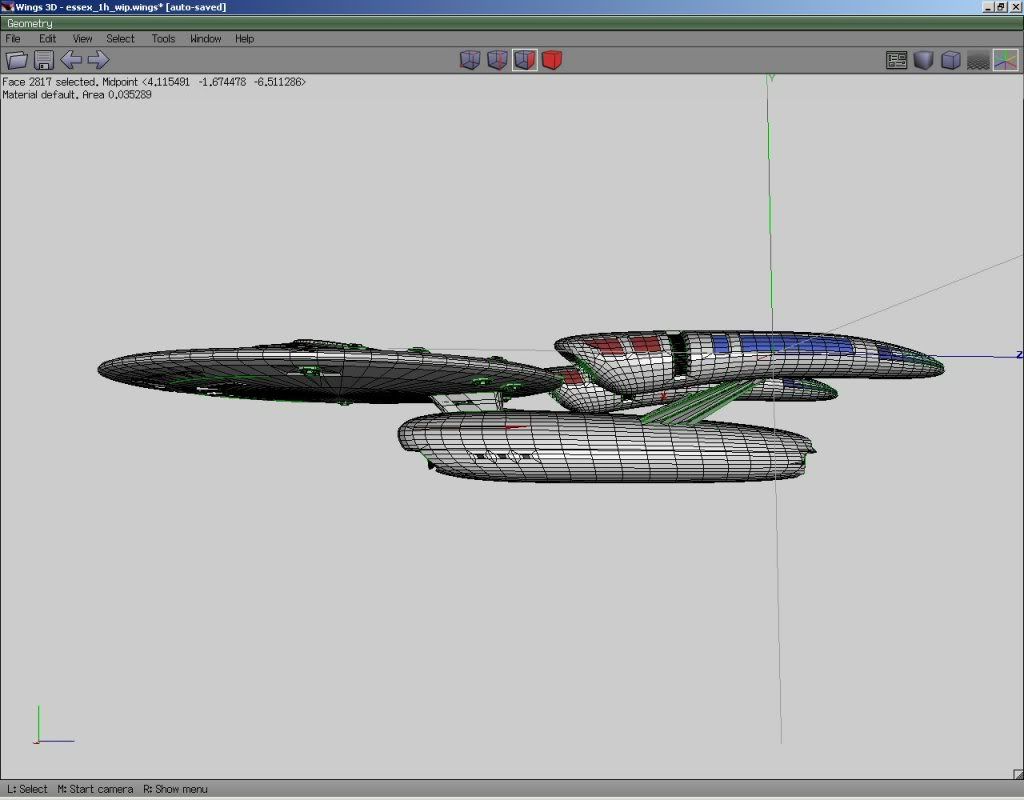Undo the last action with the left arrow
This screenshot has height=800, width=1024.
71,60
